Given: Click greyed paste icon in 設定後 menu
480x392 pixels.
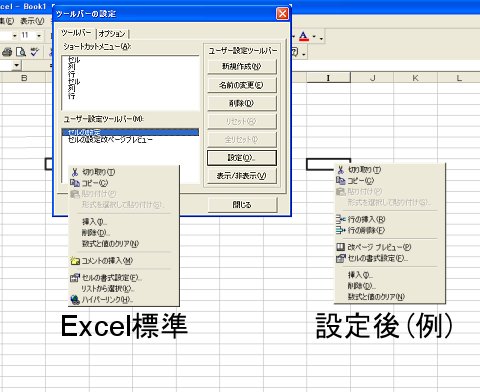Looking at the screenshot, I should click(340, 191).
